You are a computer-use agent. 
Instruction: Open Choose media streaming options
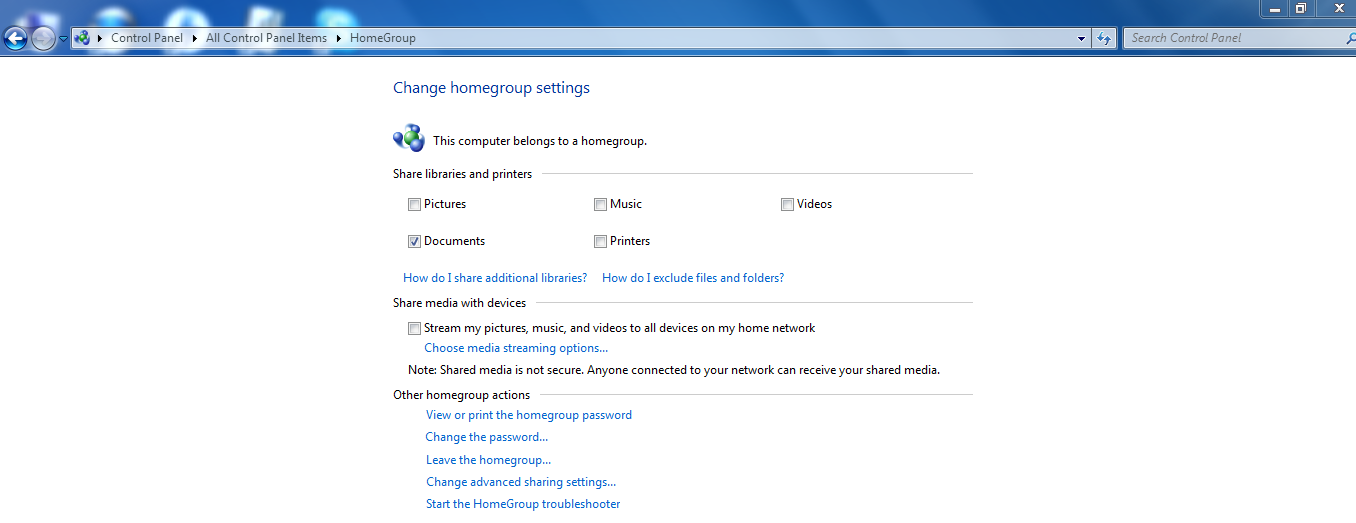point(516,348)
